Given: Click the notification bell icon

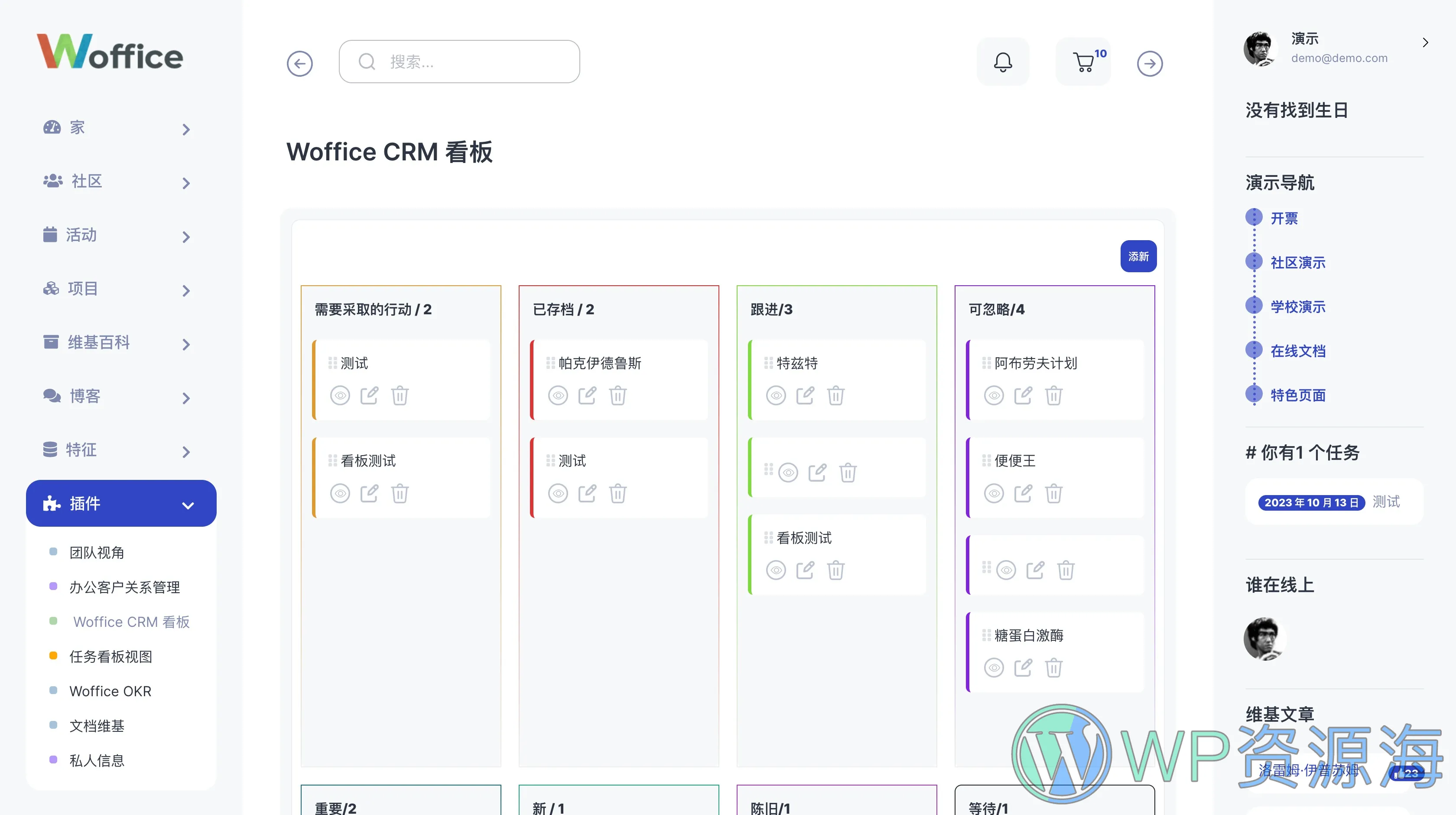Looking at the screenshot, I should pyautogui.click(x=1003, y=62).
